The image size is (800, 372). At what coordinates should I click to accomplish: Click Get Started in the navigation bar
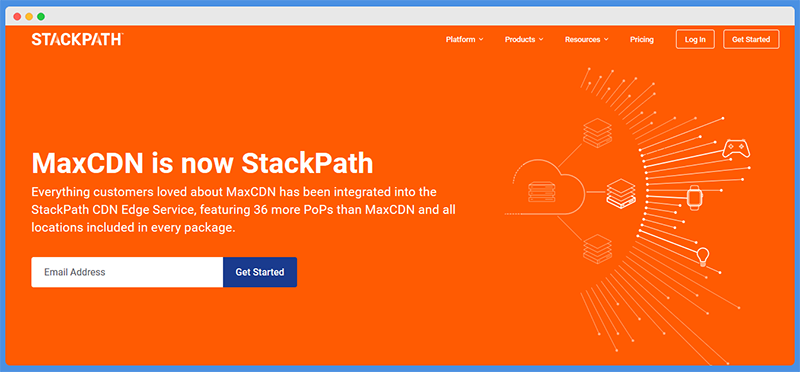[751, 39]
